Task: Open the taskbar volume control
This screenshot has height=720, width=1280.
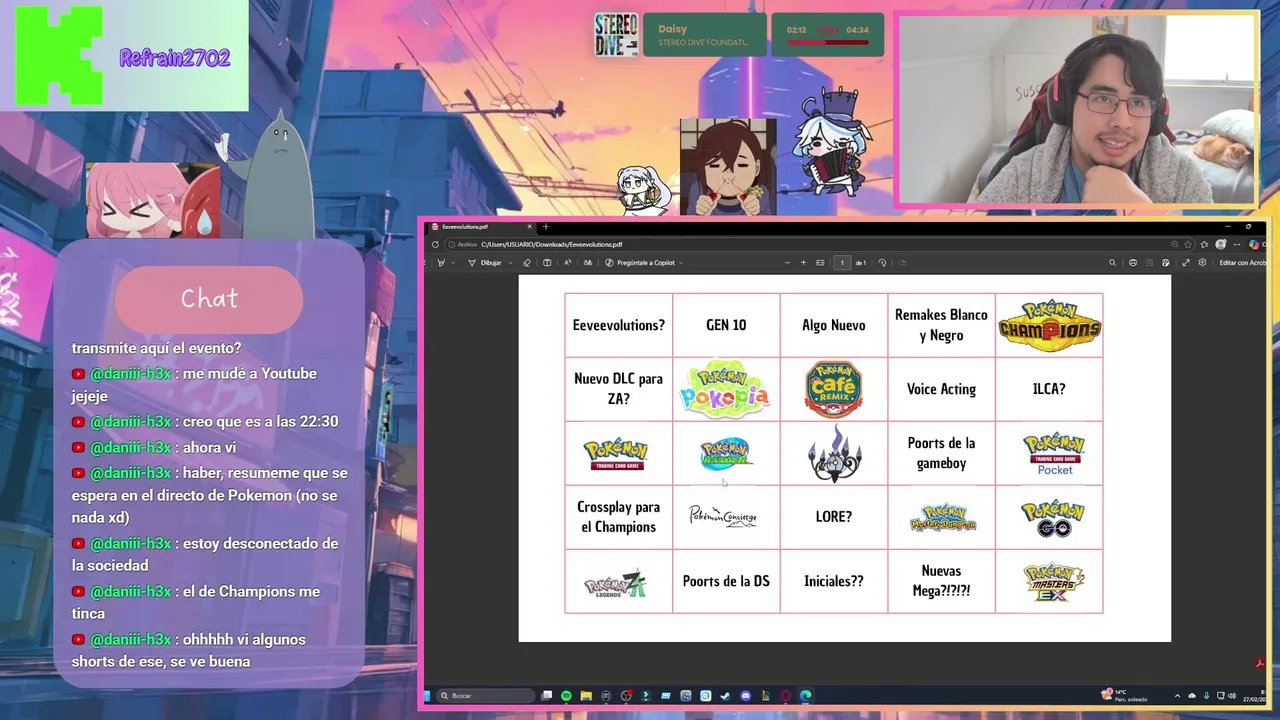Action: [1232, 696]
